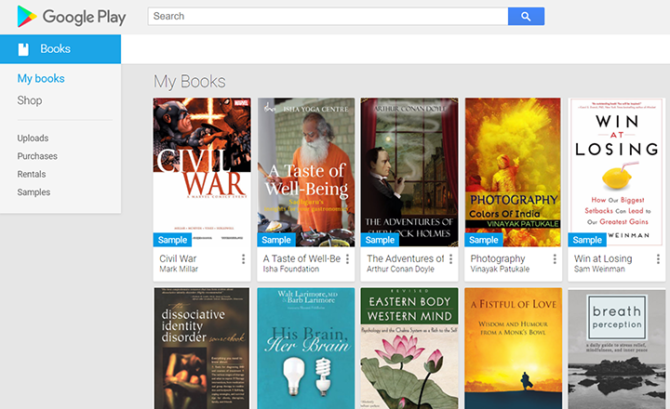Open the Purchases section
Screen dimensions: 670x409
(x=37, y=156)
